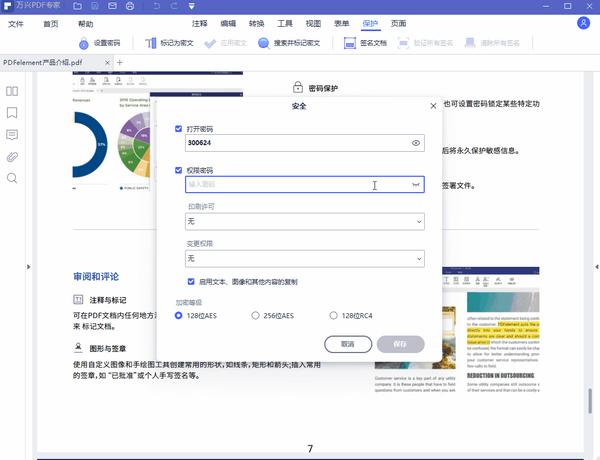Close the PDFelement产品介绍.pdf tab
The height and width of the screenshot is (460, 600).
click(108, 62)
